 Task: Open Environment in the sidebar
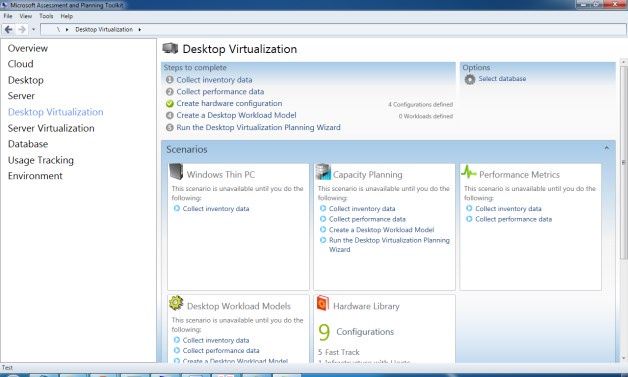point(35,176)
